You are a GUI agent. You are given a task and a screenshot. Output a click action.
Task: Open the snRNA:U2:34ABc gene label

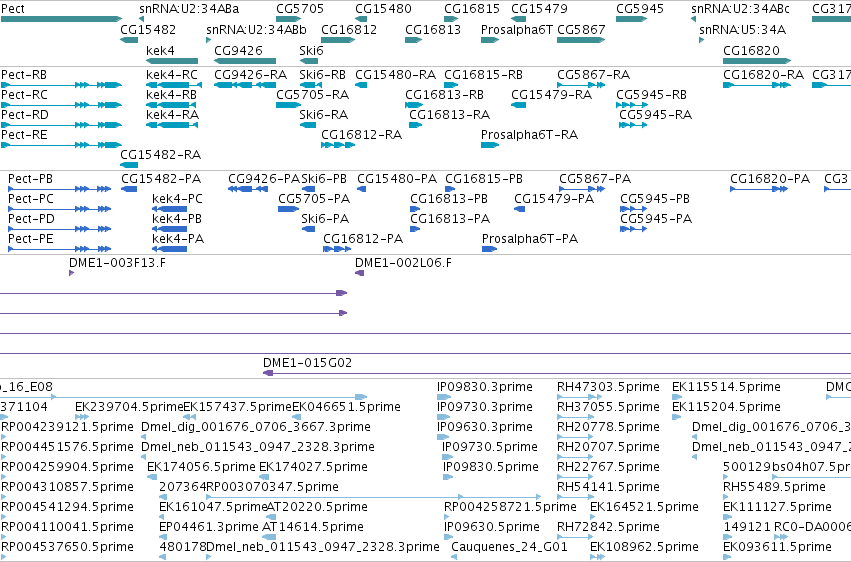[740, 9]
